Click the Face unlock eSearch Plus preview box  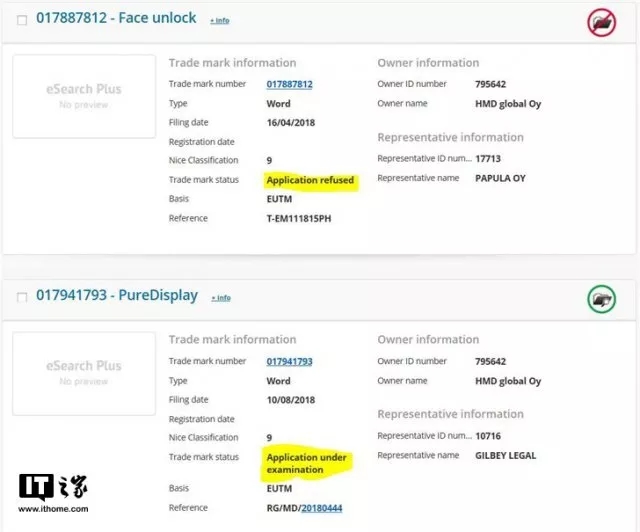coord(84,96)
